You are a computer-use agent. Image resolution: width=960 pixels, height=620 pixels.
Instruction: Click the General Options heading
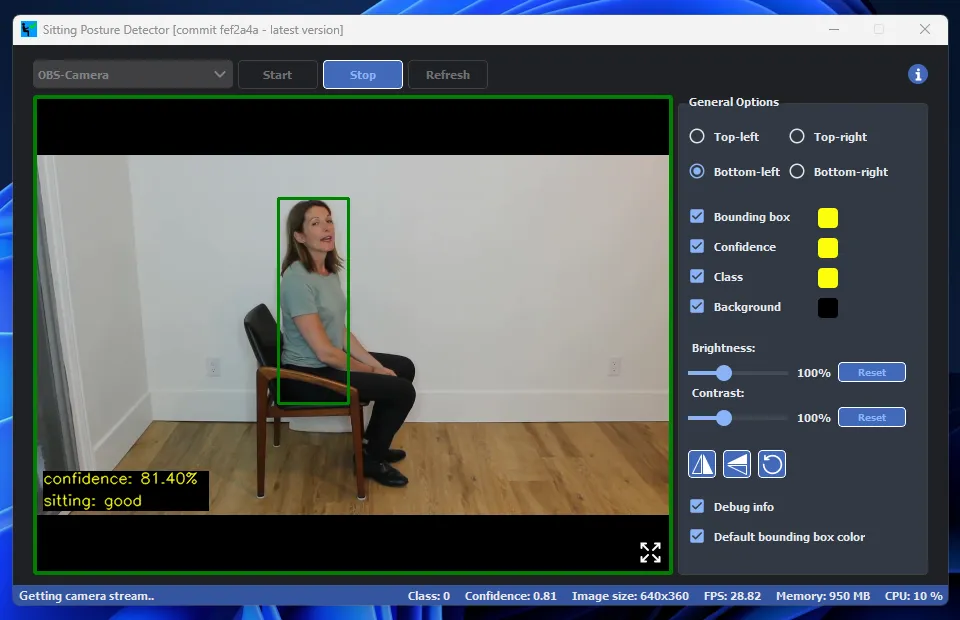point(733,102)
